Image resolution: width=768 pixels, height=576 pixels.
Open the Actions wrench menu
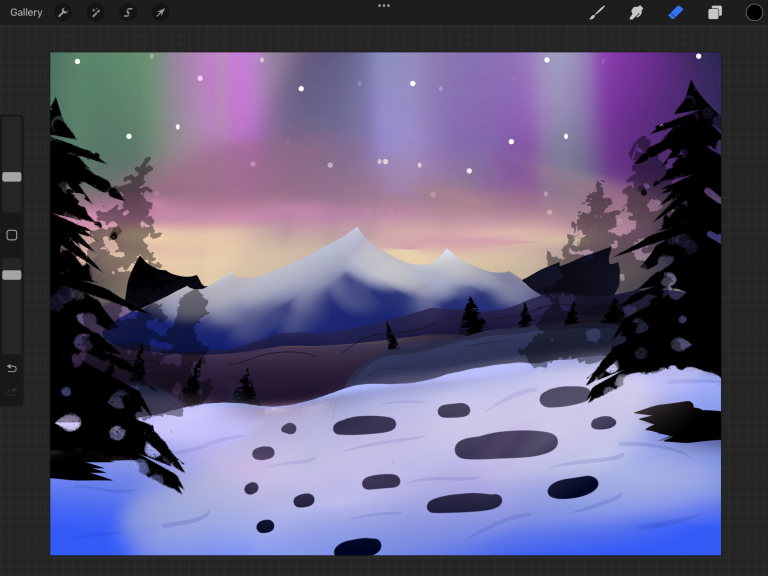click(63, 13)
